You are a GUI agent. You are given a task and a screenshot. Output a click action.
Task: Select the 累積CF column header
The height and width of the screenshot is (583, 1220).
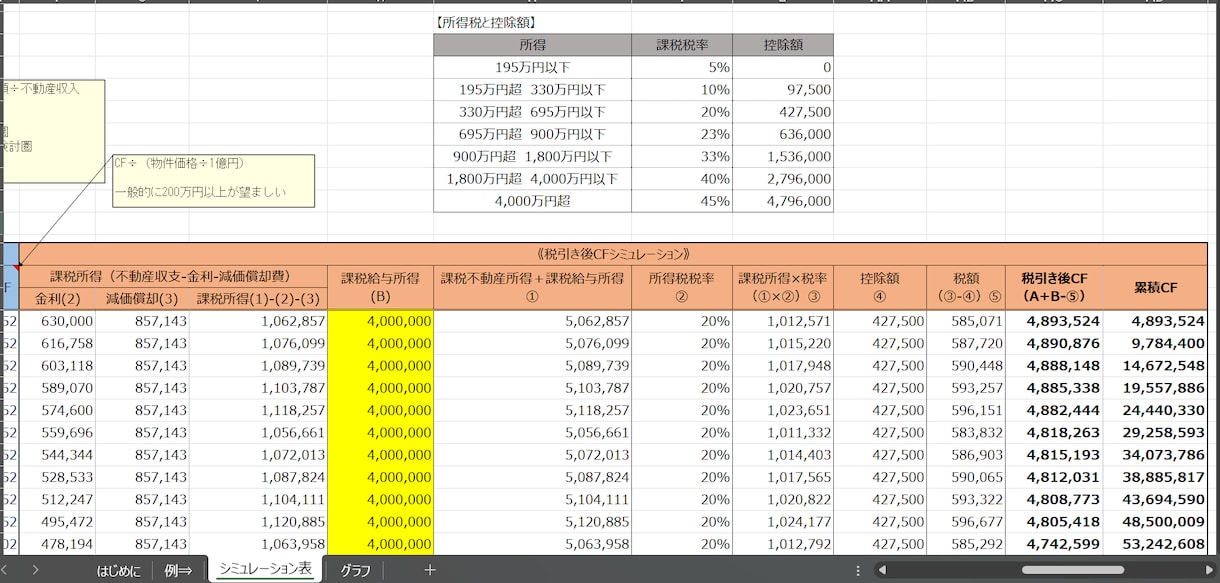pyautogui.click(x=1155, y=288)
